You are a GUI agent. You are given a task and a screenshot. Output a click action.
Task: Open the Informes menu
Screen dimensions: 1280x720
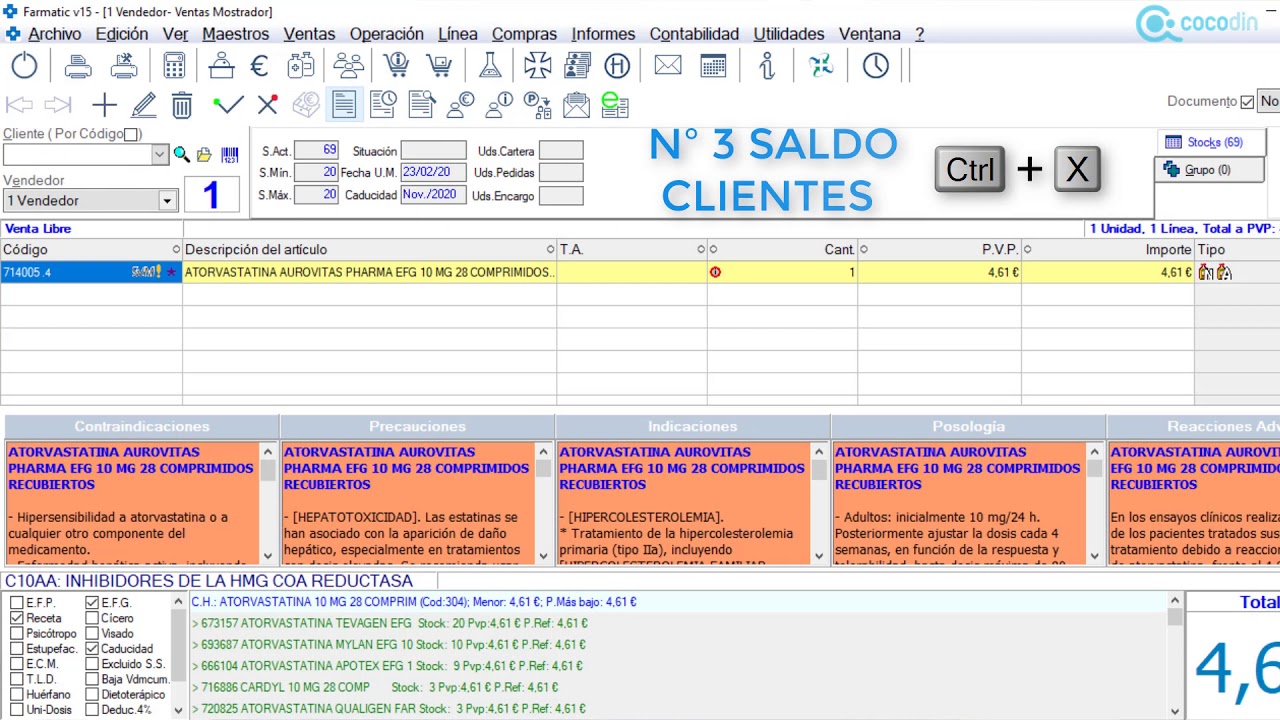point(603,34)
